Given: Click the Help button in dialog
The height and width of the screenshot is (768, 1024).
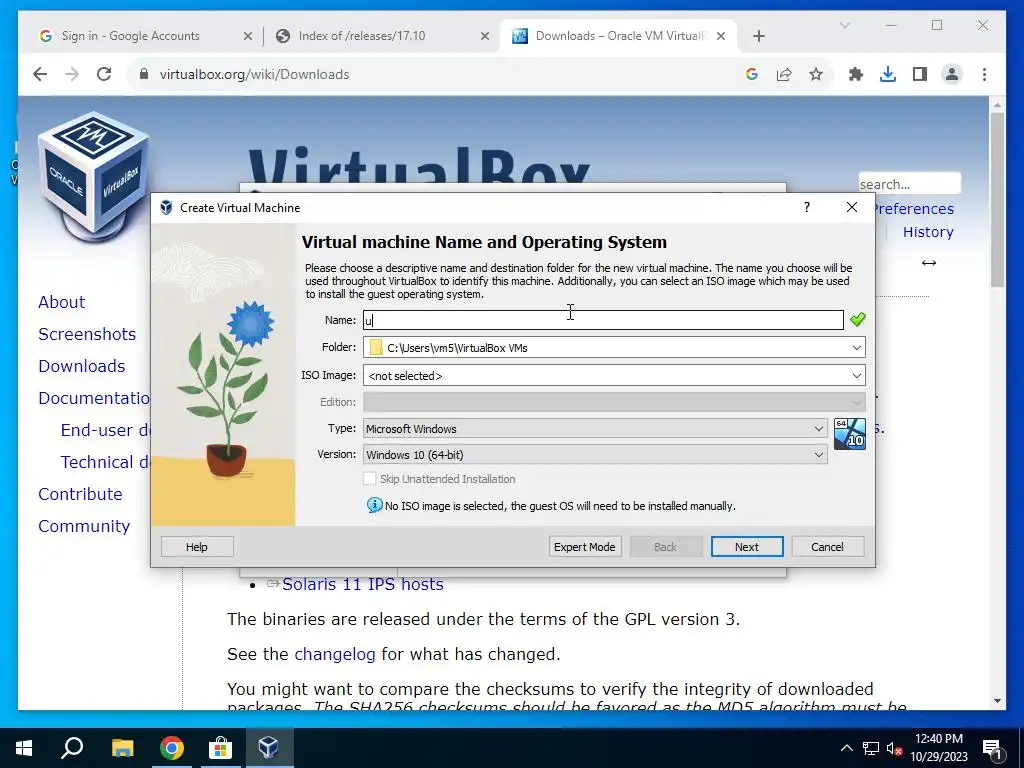Looking at the screenshot, I should click(197, 547).
